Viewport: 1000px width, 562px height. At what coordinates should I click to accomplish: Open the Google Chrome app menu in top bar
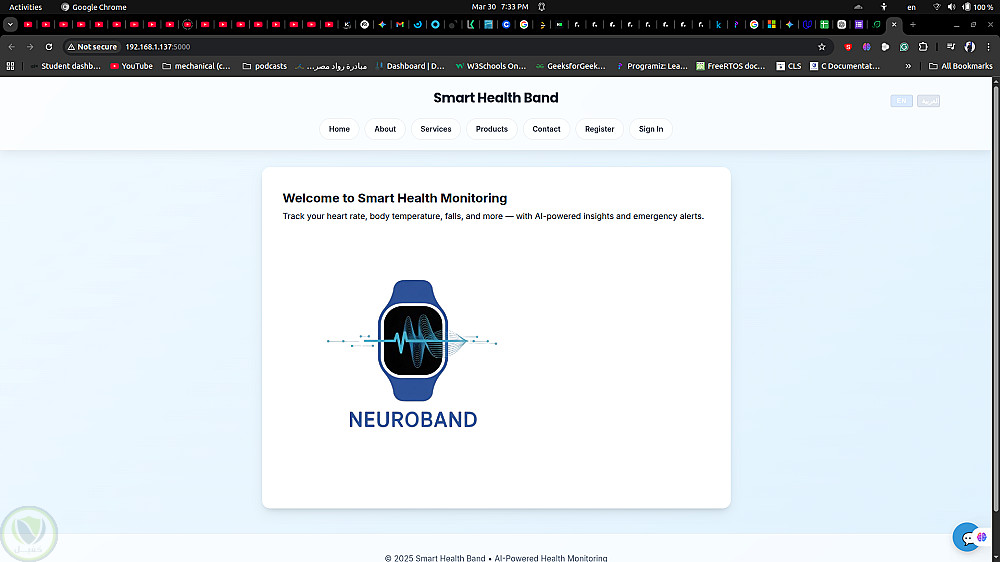[x=94, y=7]
